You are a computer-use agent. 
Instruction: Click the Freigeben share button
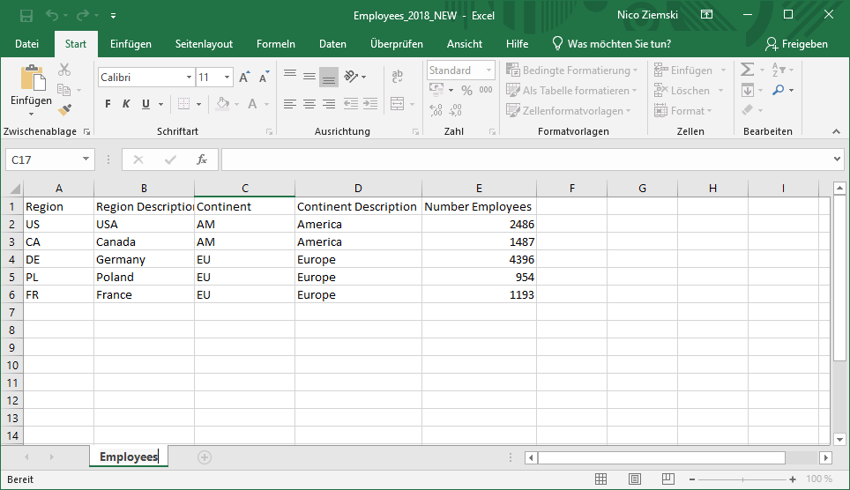coord(796,44)
